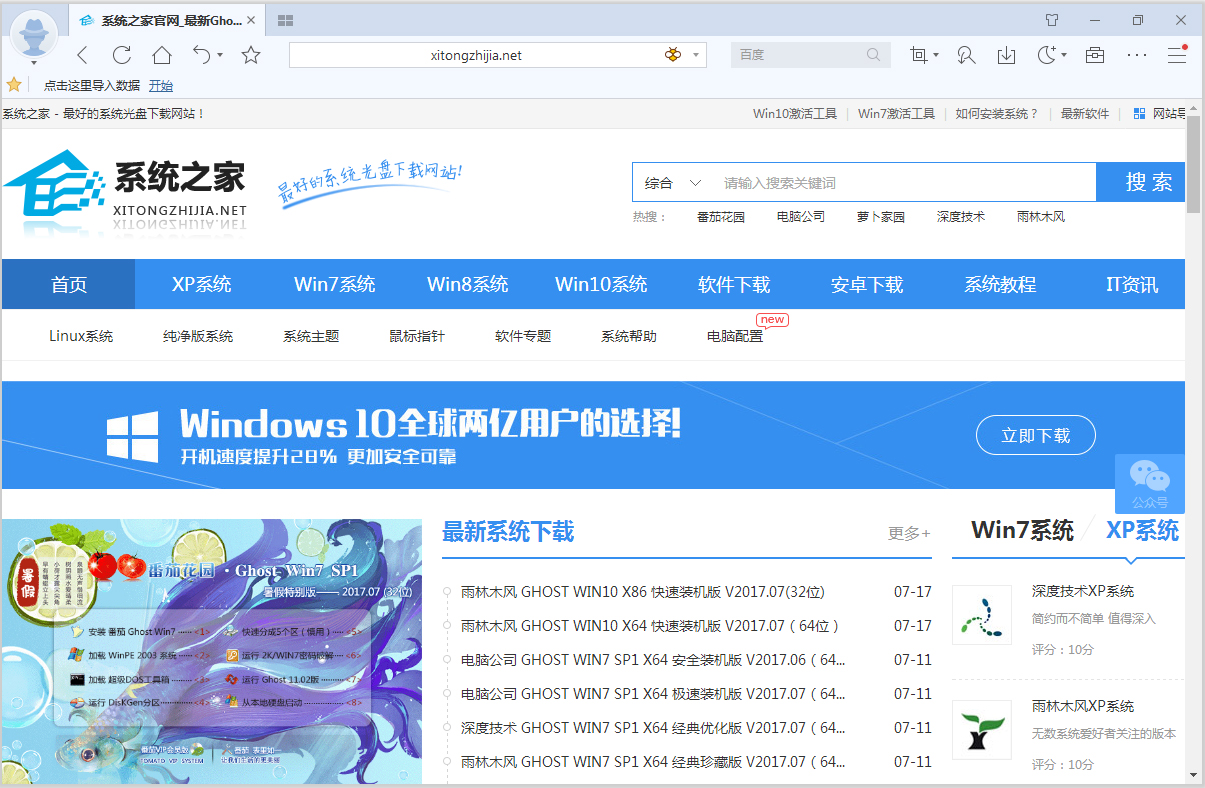The width and height of the screenshot is (1205, 788).
Task: Switch to the XP系统 side tab
Action: coord(1142,530)
